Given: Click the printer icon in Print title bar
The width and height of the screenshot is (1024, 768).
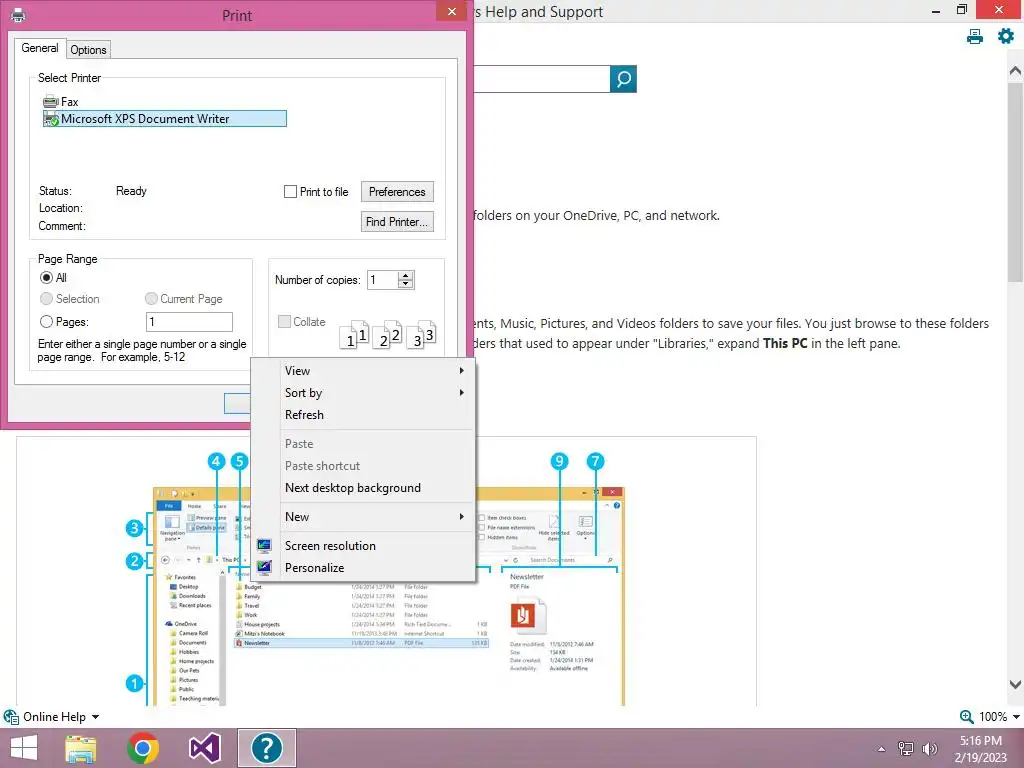Looking at the screenshot, I should 18,14.
